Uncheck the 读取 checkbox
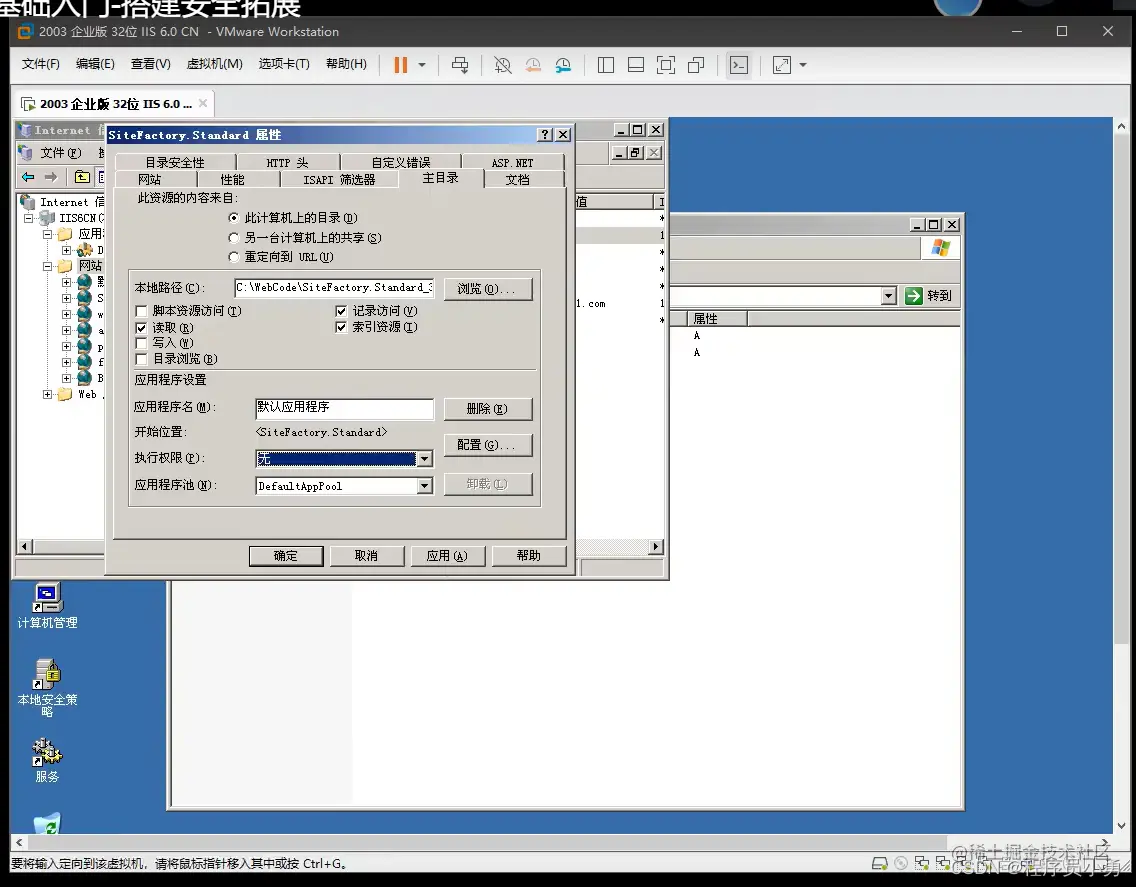The width and height of the screenshot is (1136, 887). click(x=141, y=328)
